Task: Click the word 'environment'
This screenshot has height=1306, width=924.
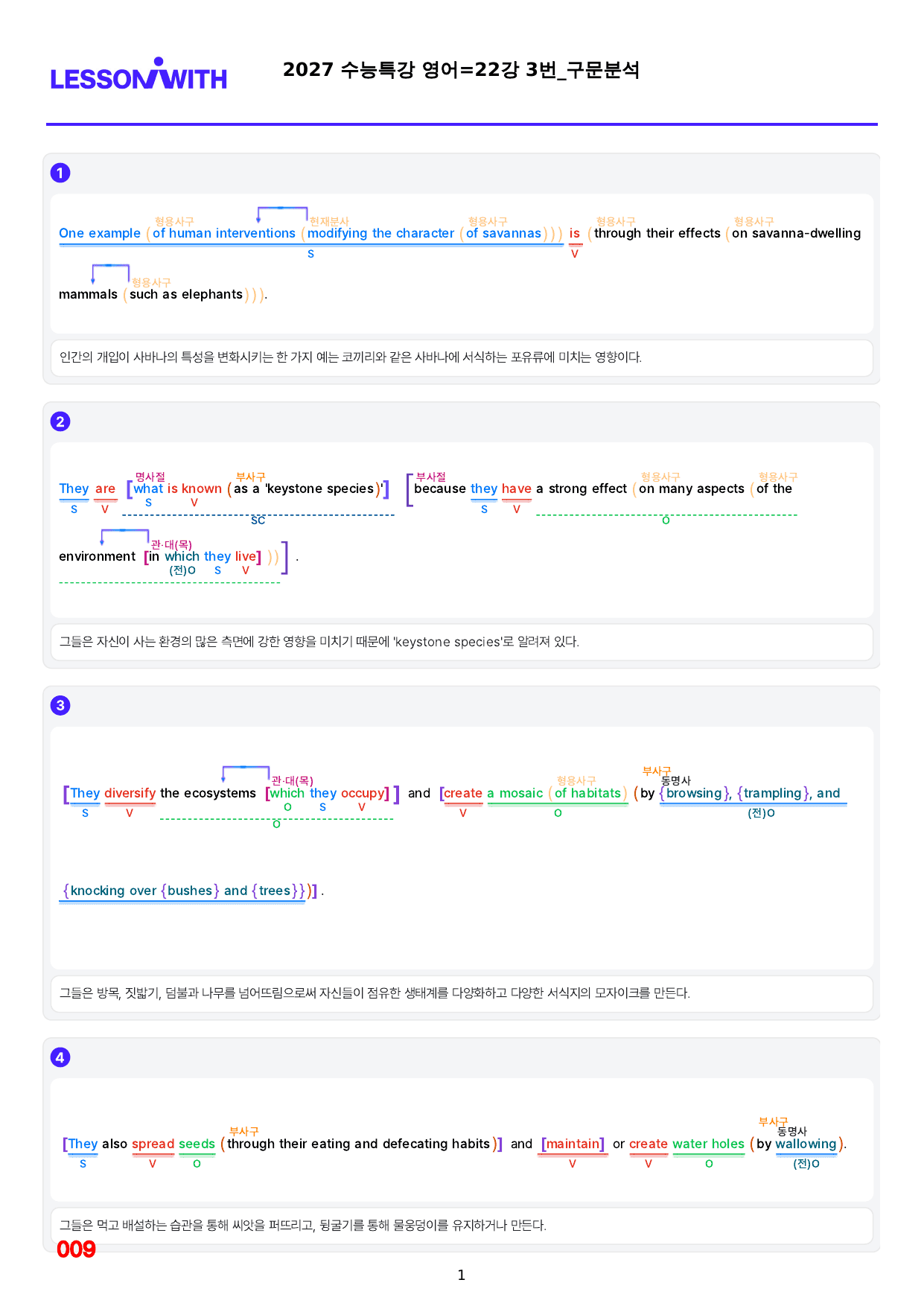Action: [98, 556]
